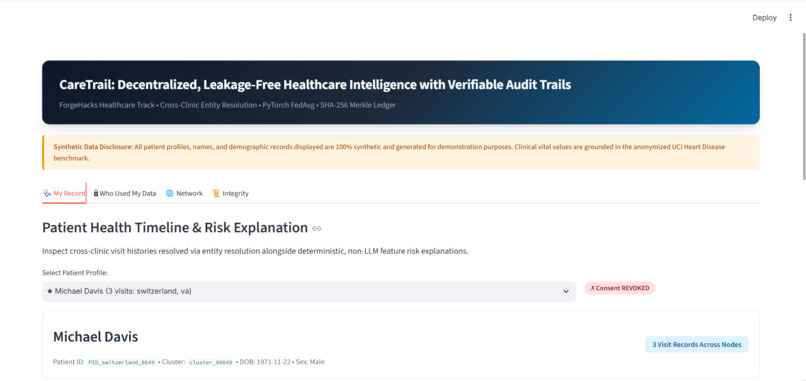Click the Patient Health Timeline & Risk Explanation heading

click(x=175, y=228)
